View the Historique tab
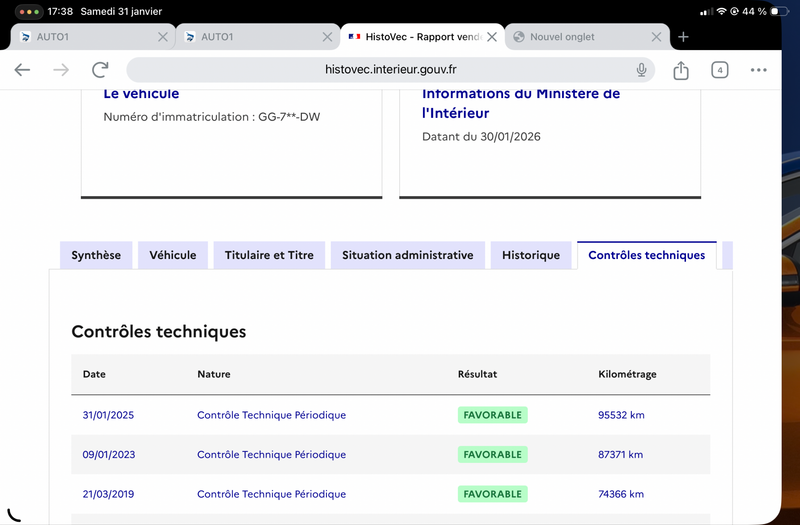The height and width of the screenshot is (525, 800). pyautogui.click(x=531, y=255)
